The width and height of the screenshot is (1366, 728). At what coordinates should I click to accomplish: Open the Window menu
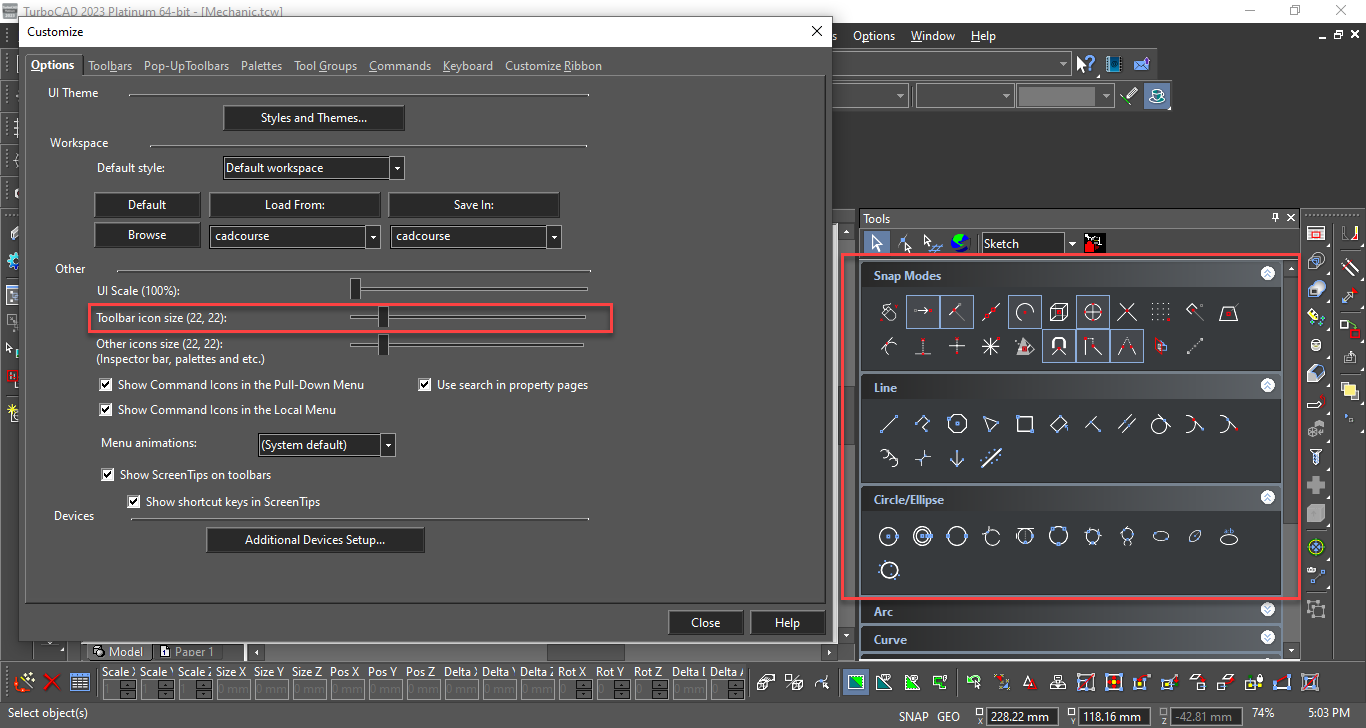(932, 36)
